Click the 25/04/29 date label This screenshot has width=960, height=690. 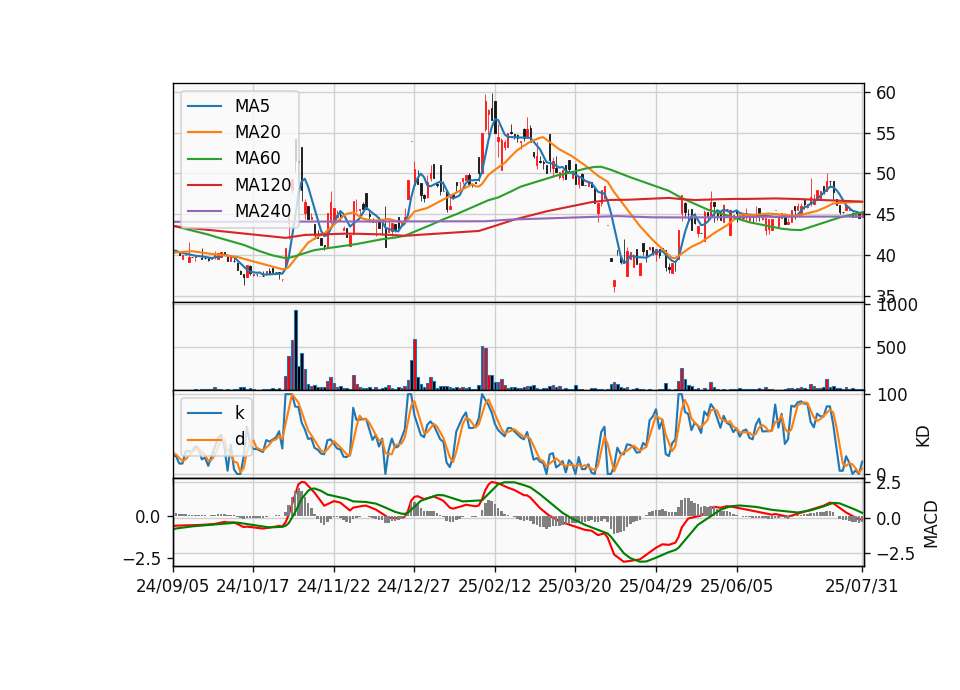tap(656, 586)
